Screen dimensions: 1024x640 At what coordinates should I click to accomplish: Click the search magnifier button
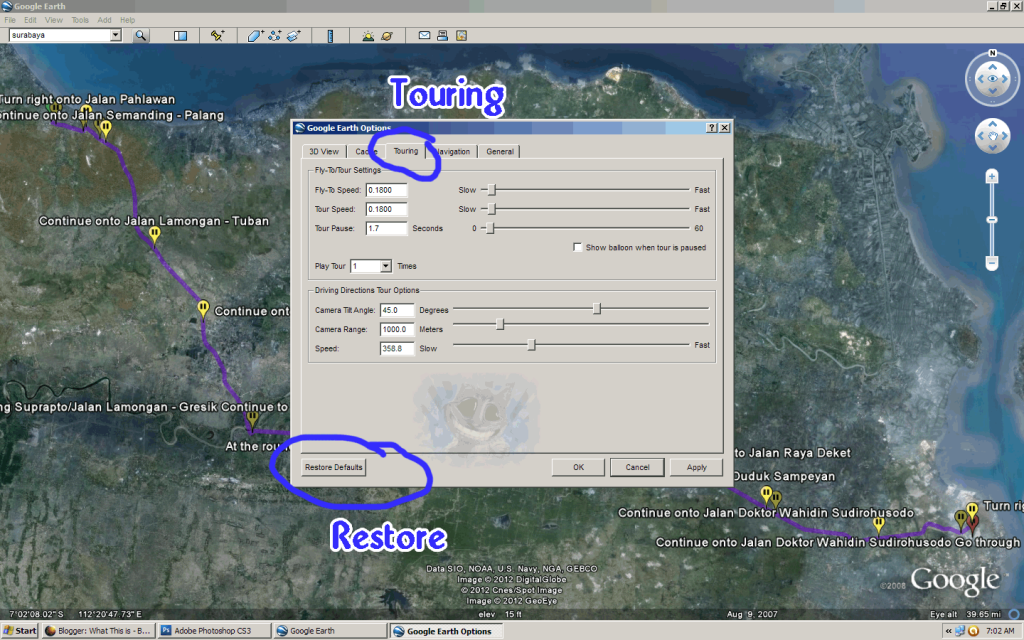(x=141, y=35)
